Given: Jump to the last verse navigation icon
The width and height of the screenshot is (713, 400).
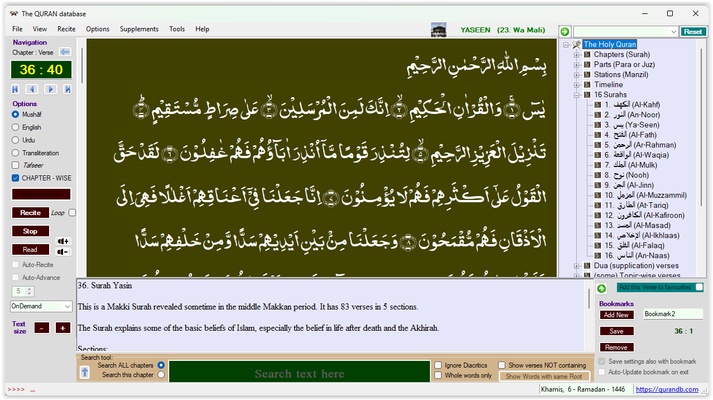Looking at the screenshot, I should [x=67, y=89].
